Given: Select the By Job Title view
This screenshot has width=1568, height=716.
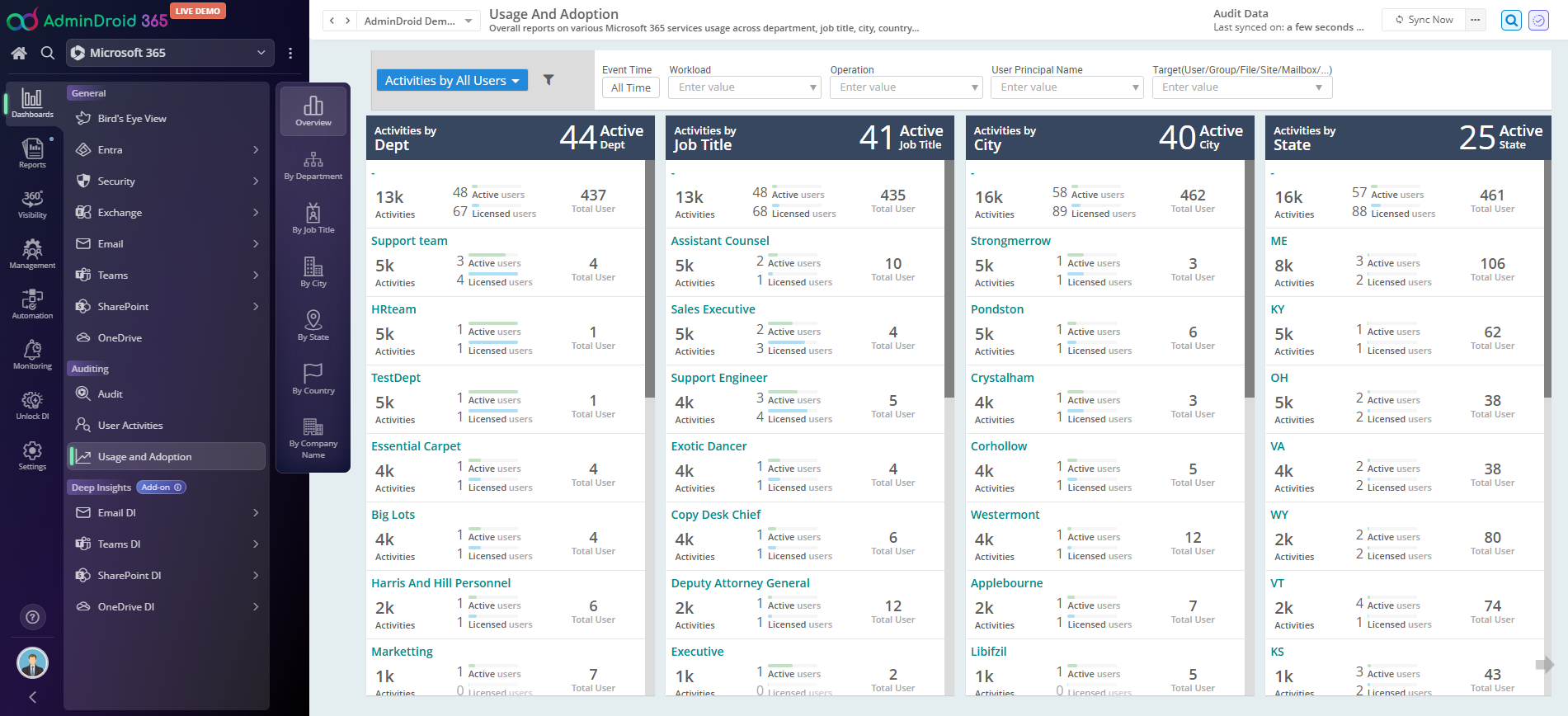Looking at the screenshot, I should [313, 219].
